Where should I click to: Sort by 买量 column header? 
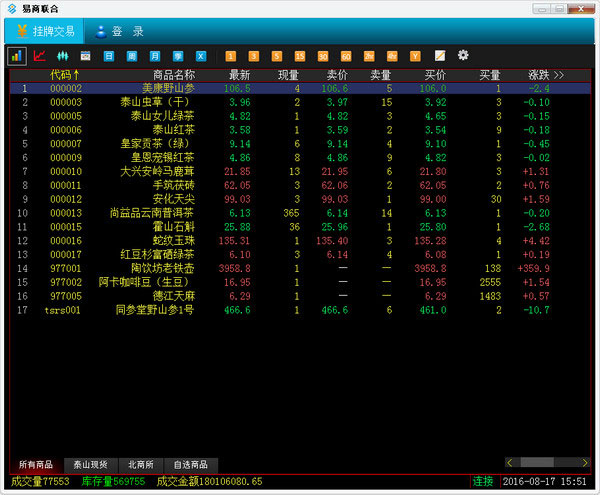pos(490,75)
